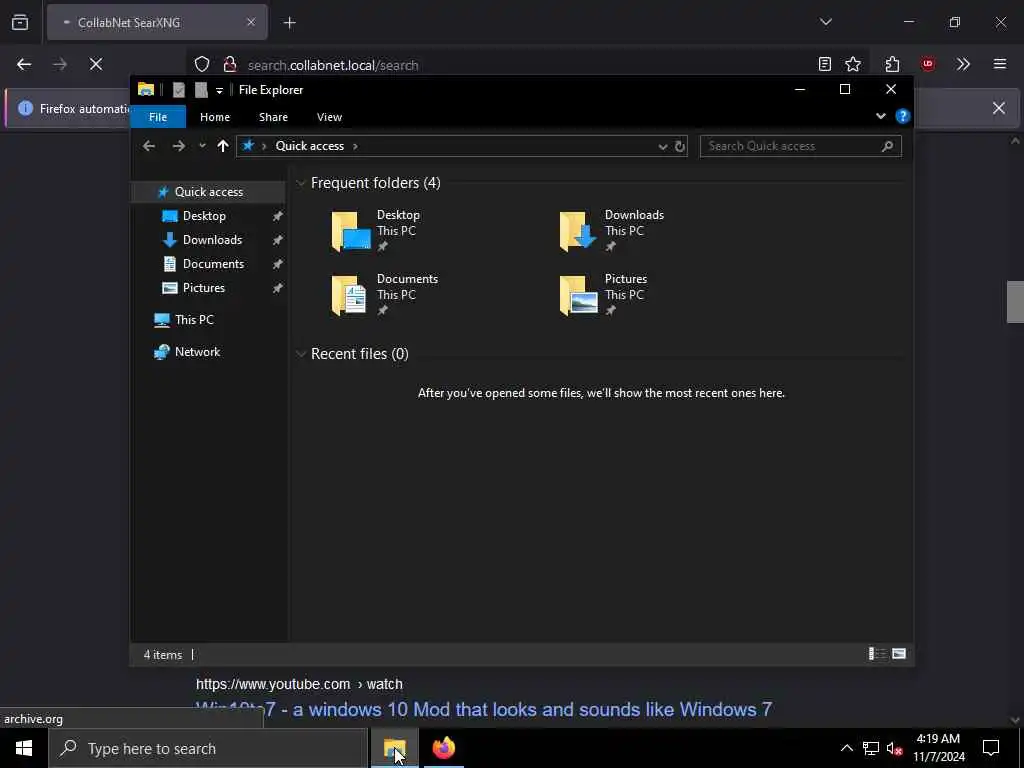Open the uBlock Origin extension icon
The width and height of the screenshot is (1024, 768).
[928, 64]
